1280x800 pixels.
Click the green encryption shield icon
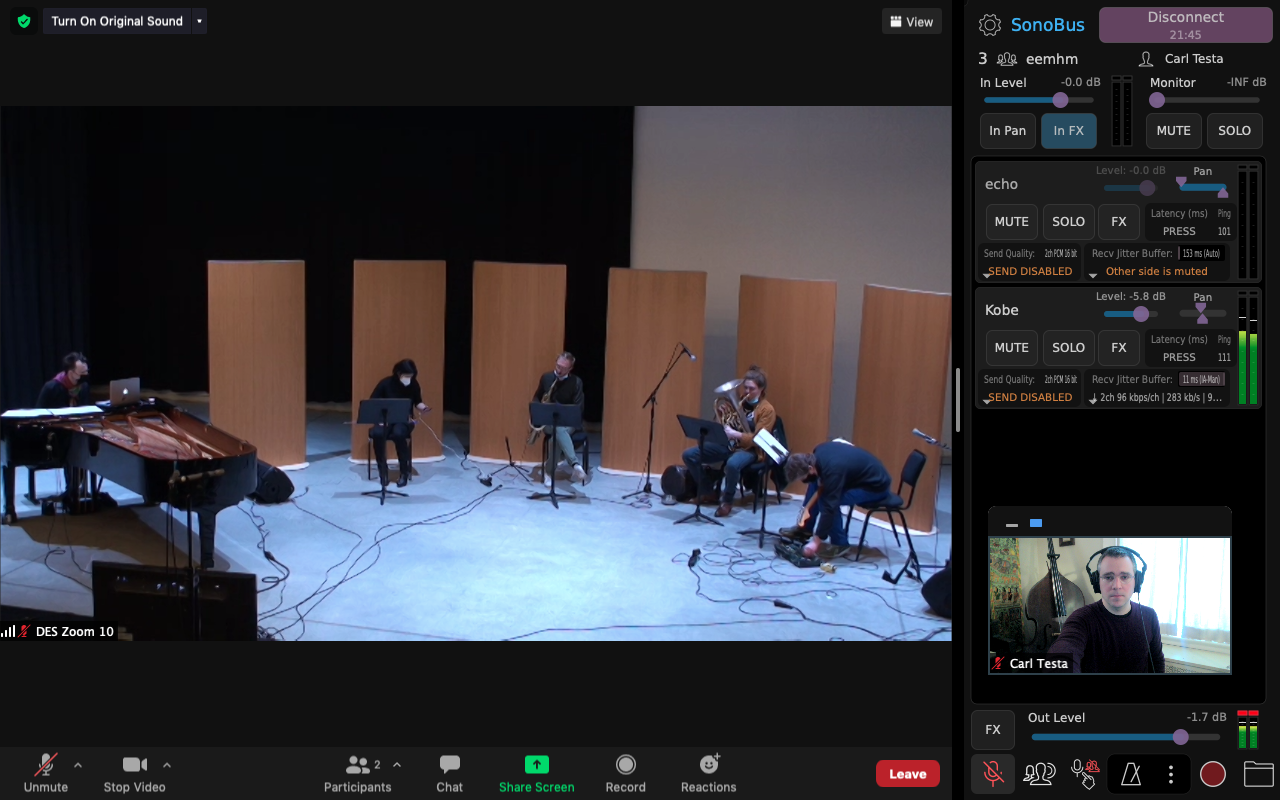coord(24,21)
